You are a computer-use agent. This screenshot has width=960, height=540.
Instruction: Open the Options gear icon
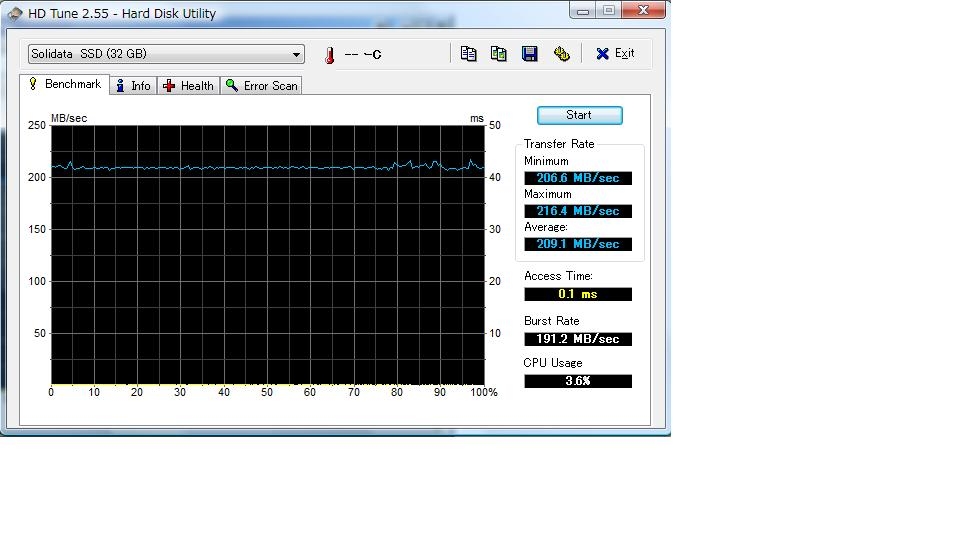click(562, 54)
